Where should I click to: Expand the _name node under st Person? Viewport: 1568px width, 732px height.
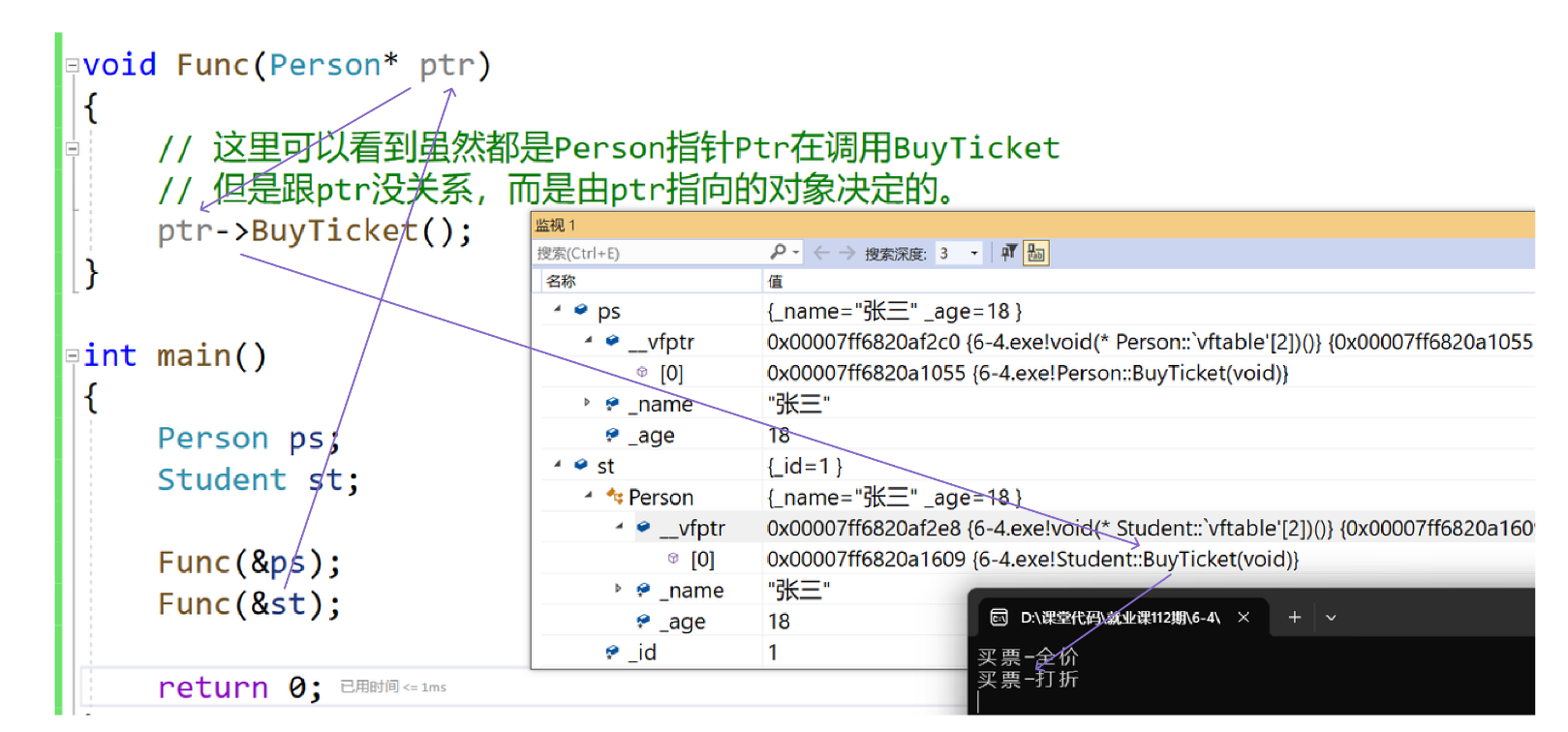[x=618, y=588]
